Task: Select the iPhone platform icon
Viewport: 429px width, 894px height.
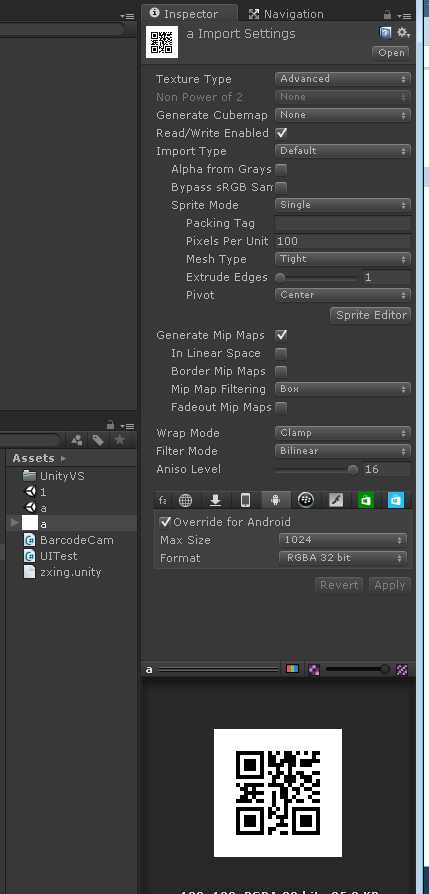Action: [x=245, y=500]
